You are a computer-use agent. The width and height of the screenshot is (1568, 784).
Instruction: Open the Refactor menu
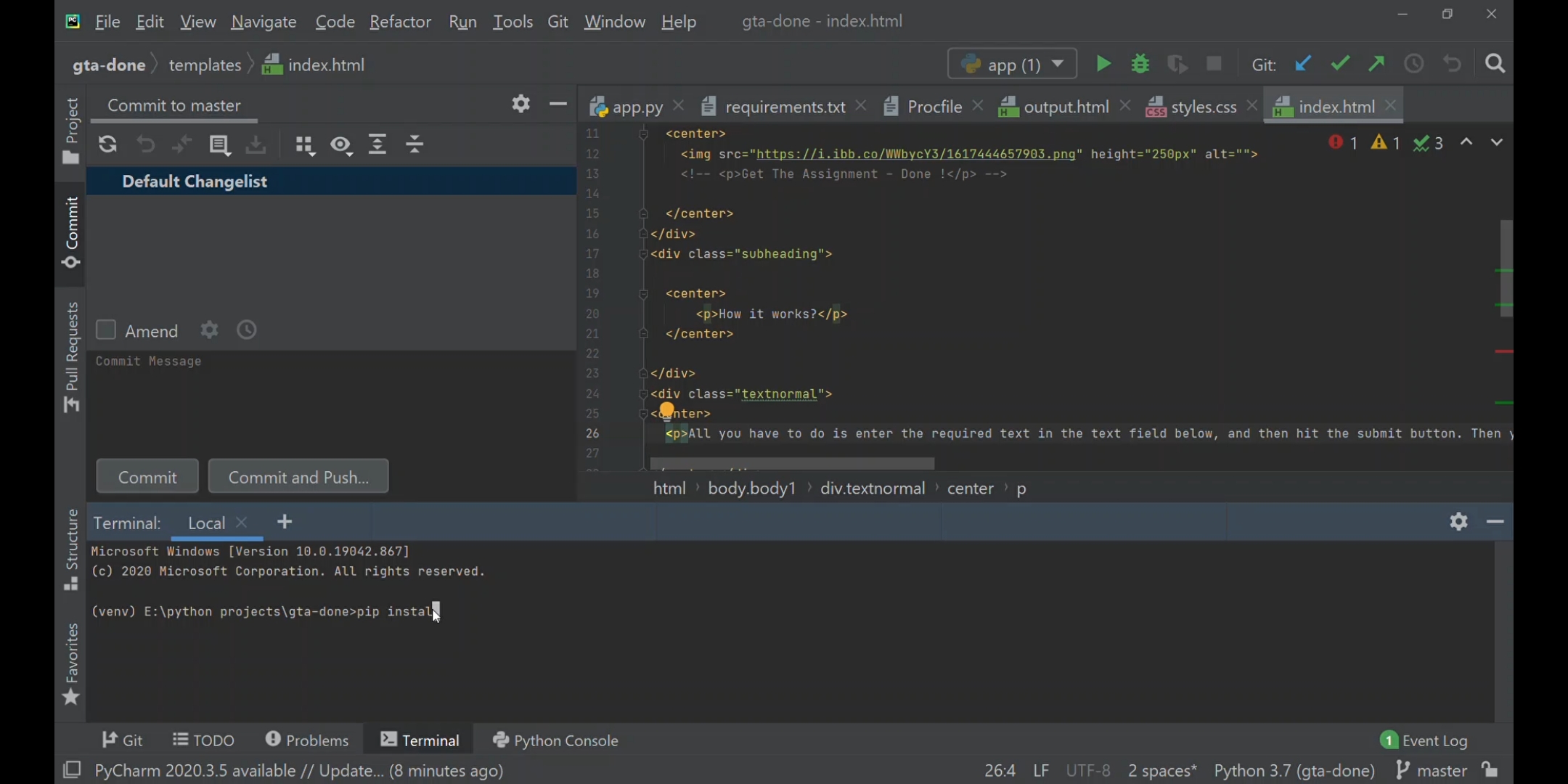click(400, 22)
